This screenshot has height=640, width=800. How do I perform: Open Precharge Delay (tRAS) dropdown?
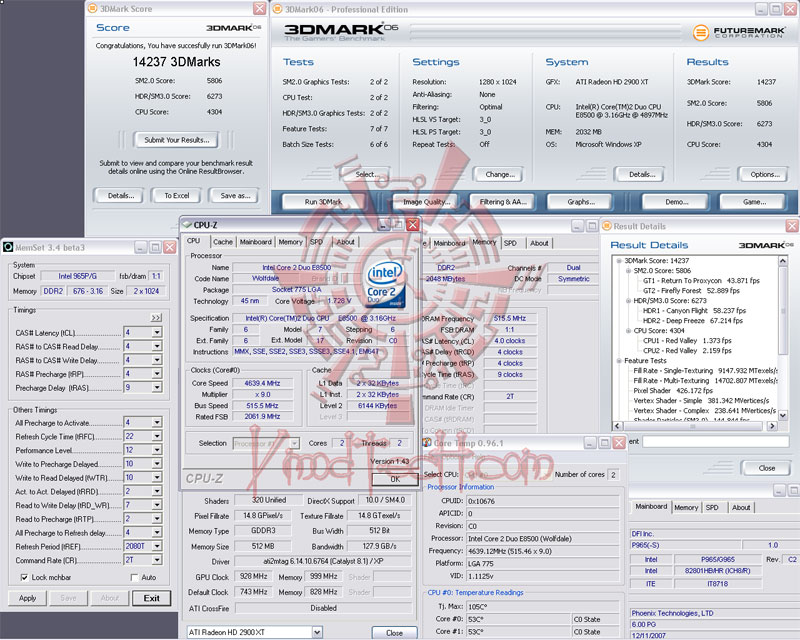click(157, 388)
